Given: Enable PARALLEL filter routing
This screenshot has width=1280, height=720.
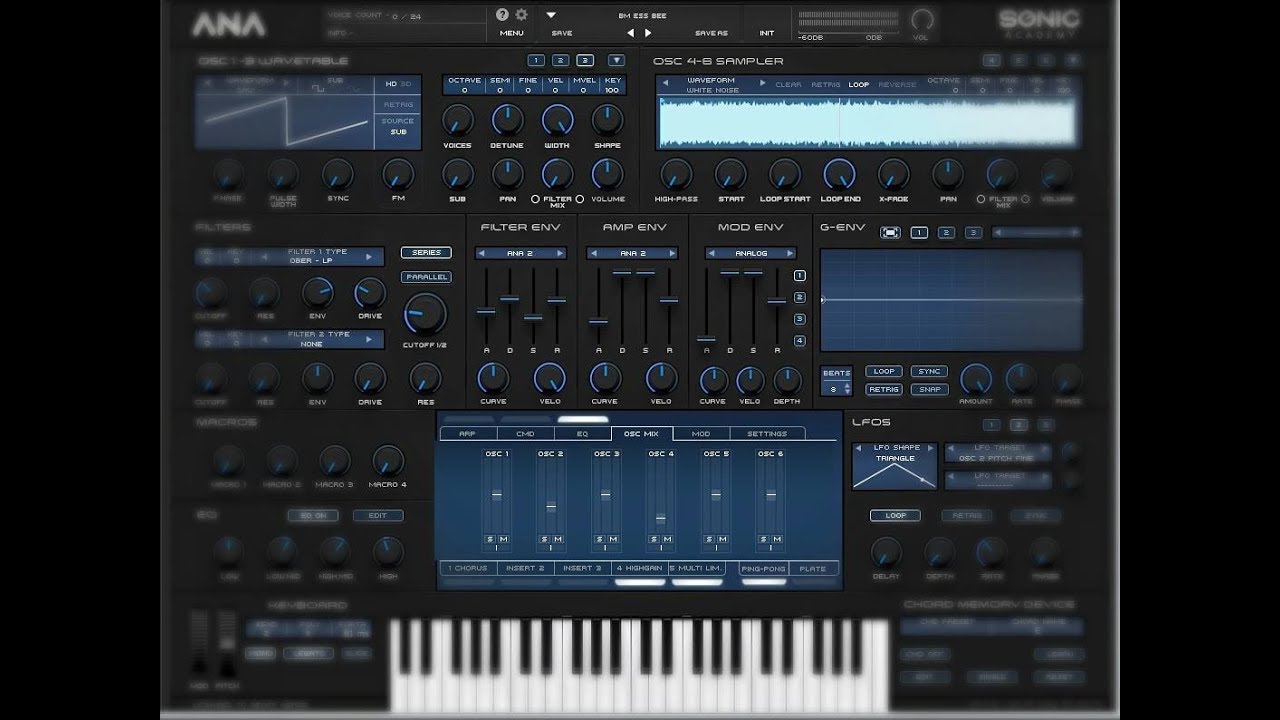Looking at the screenshot, I should (426, 277).
